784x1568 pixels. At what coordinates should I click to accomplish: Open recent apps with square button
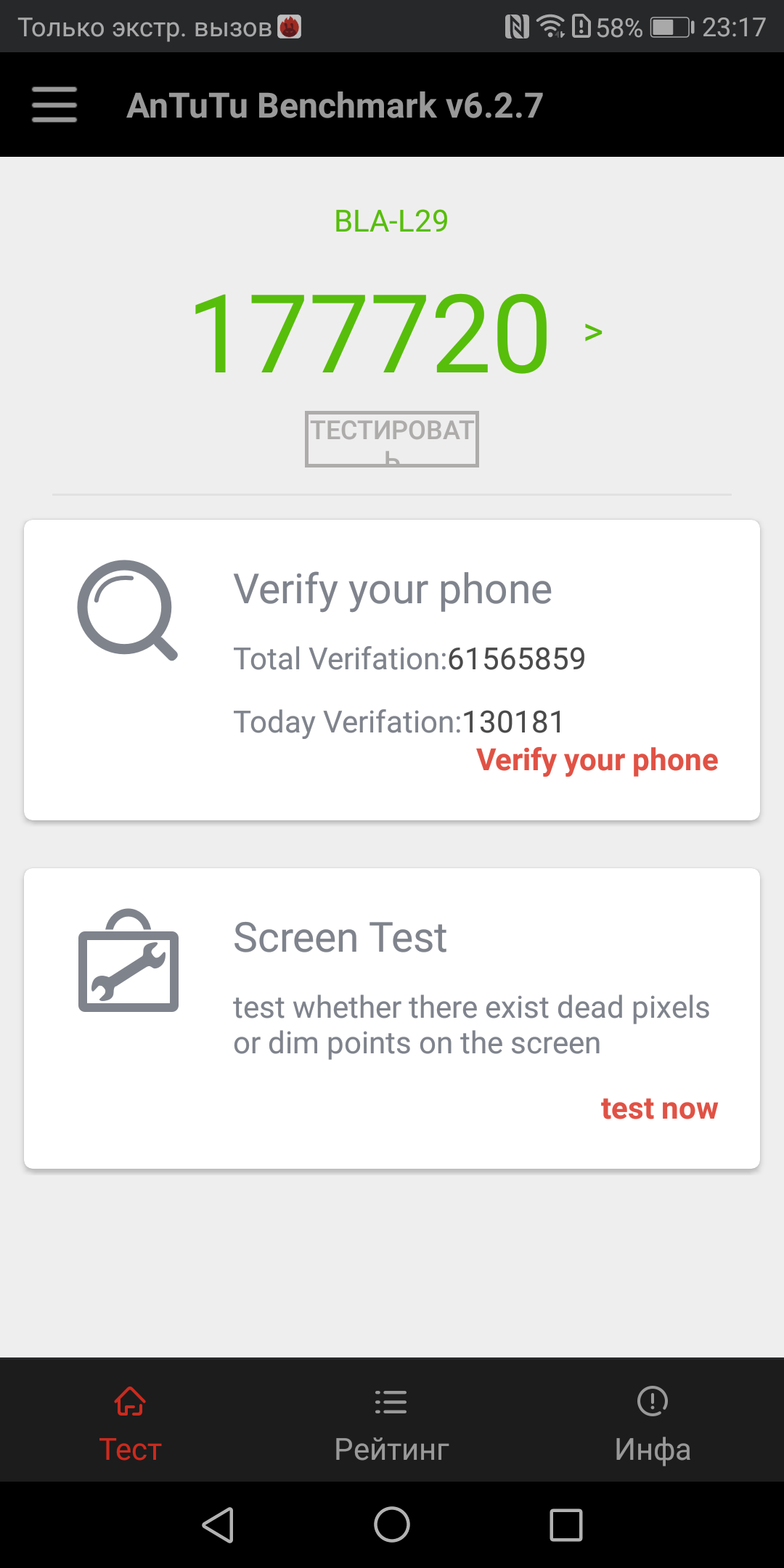click(x=566, y=1524)
